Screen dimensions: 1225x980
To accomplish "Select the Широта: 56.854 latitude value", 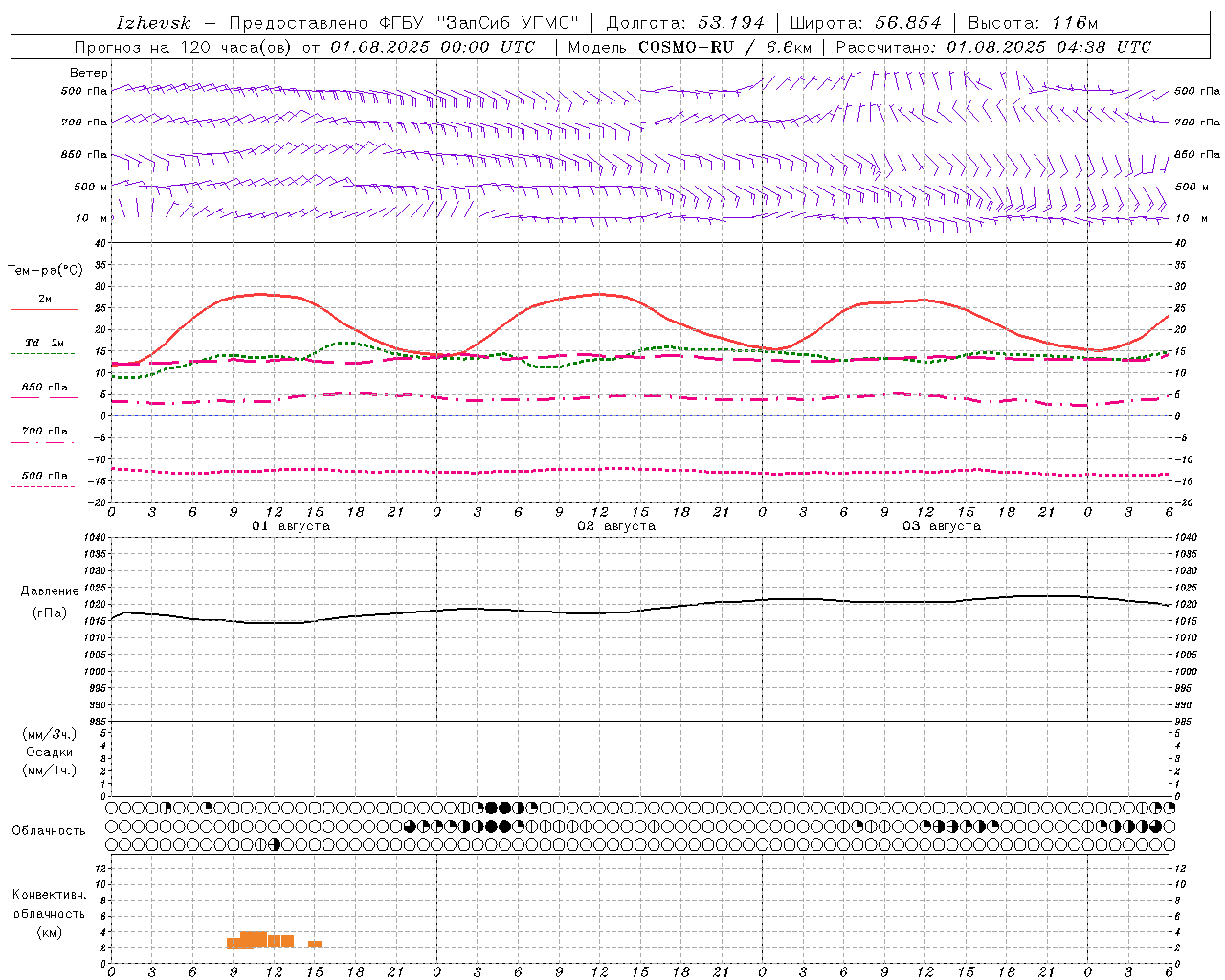I will click(865, 23).
